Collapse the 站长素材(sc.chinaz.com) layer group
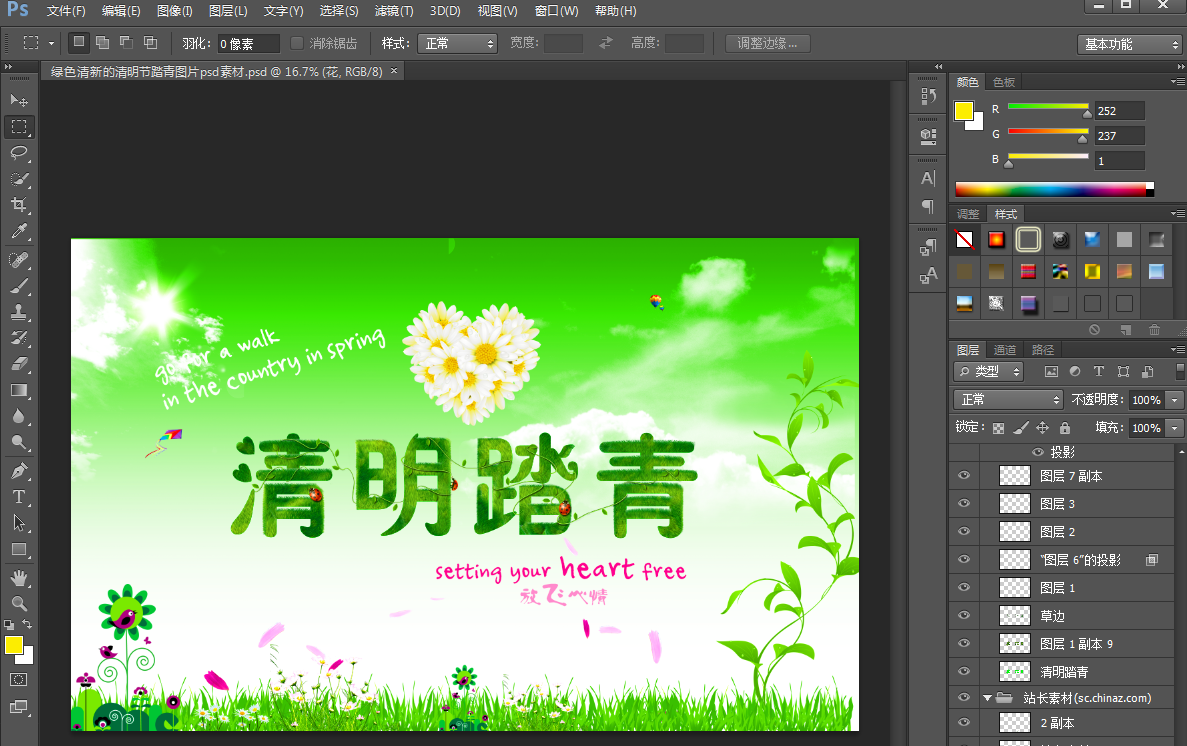Screen dimensions: 1187x746 tap(988, 698)
